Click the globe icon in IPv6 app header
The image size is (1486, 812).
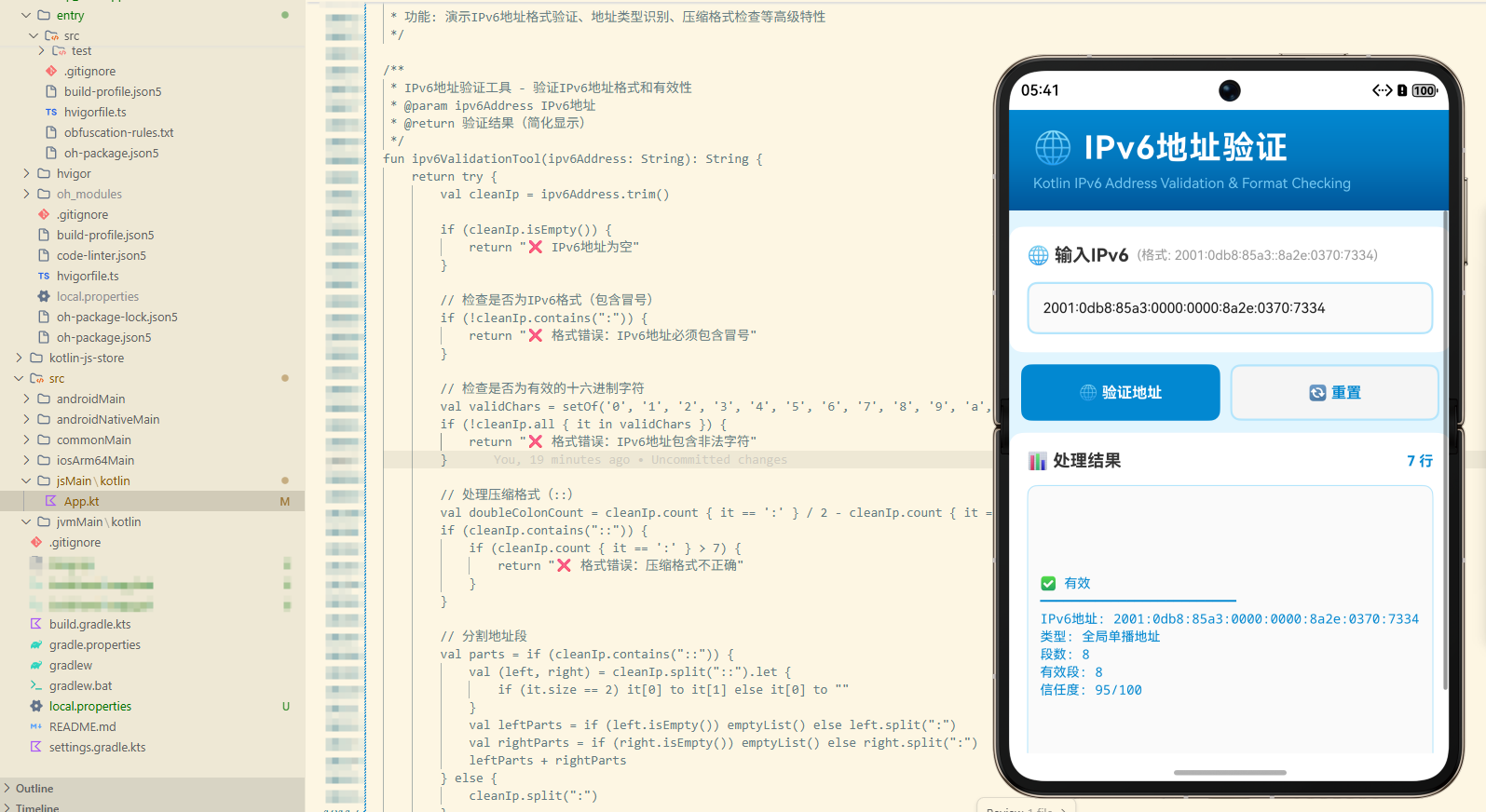click(1053, 147)
